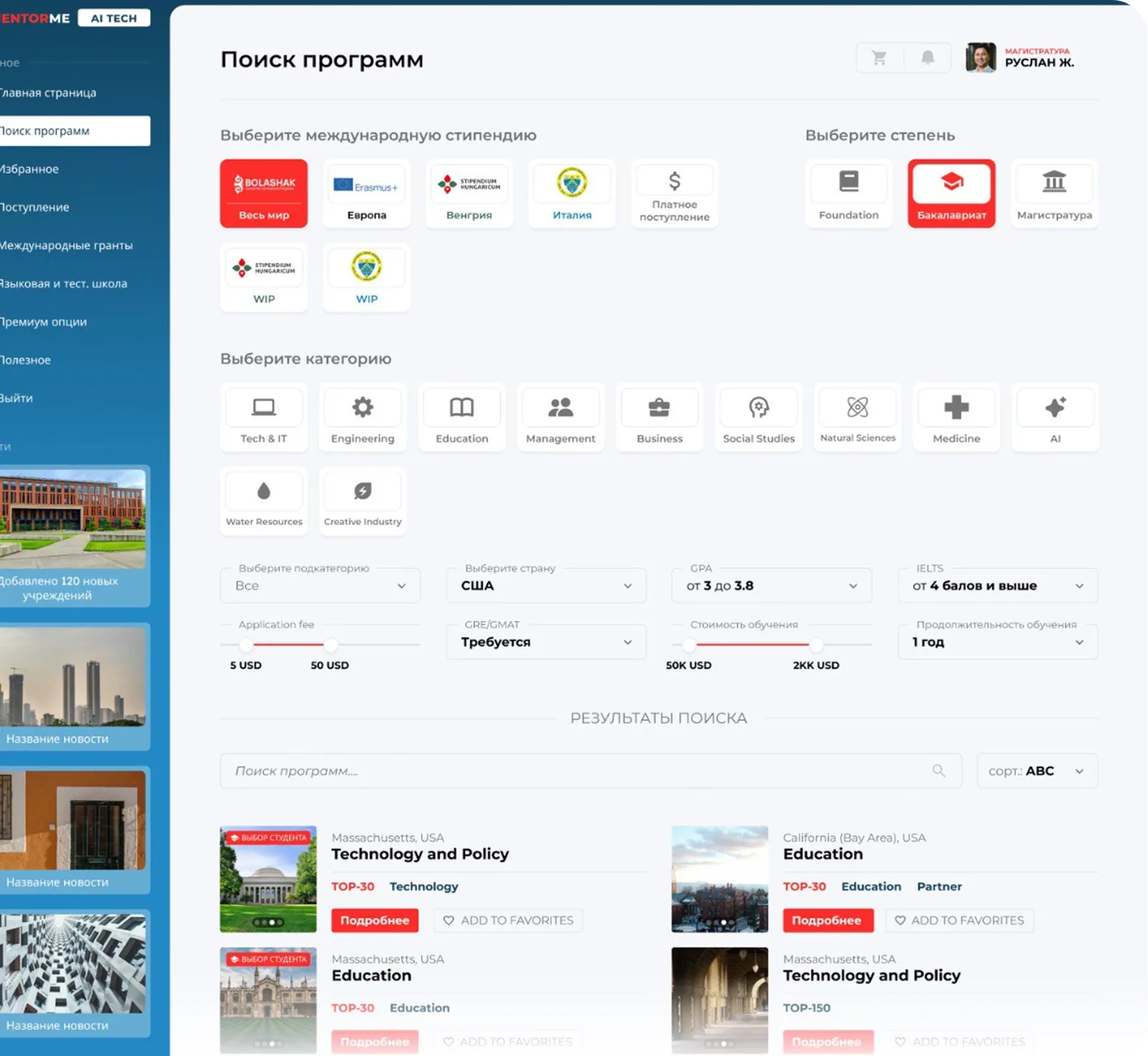Image resolution: width=1148 pixels, height=1056 pixels.
Task: Choose the Foundation degree option
Action: click(849, 194)
